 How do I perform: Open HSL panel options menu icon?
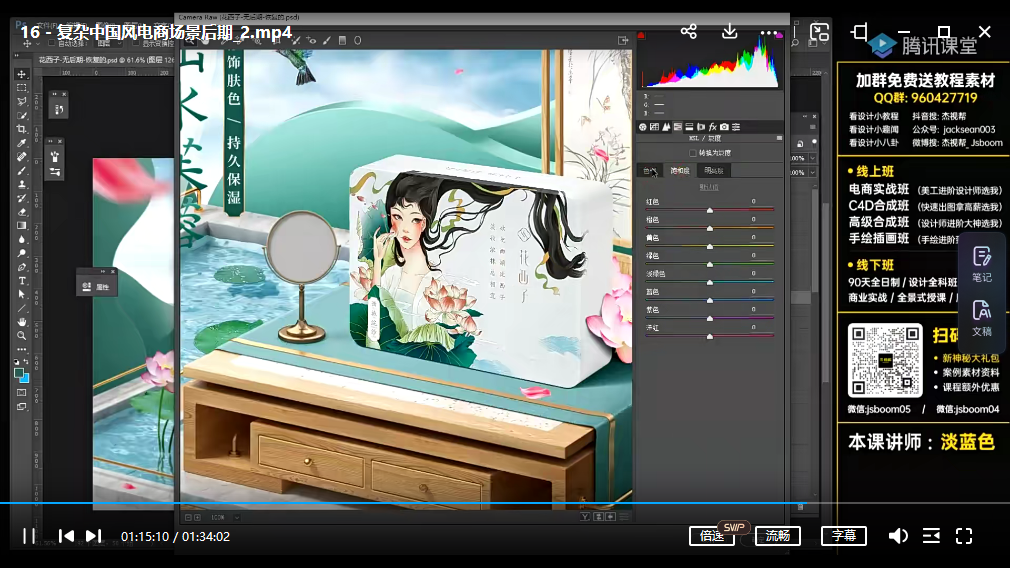tap(779, 138)
